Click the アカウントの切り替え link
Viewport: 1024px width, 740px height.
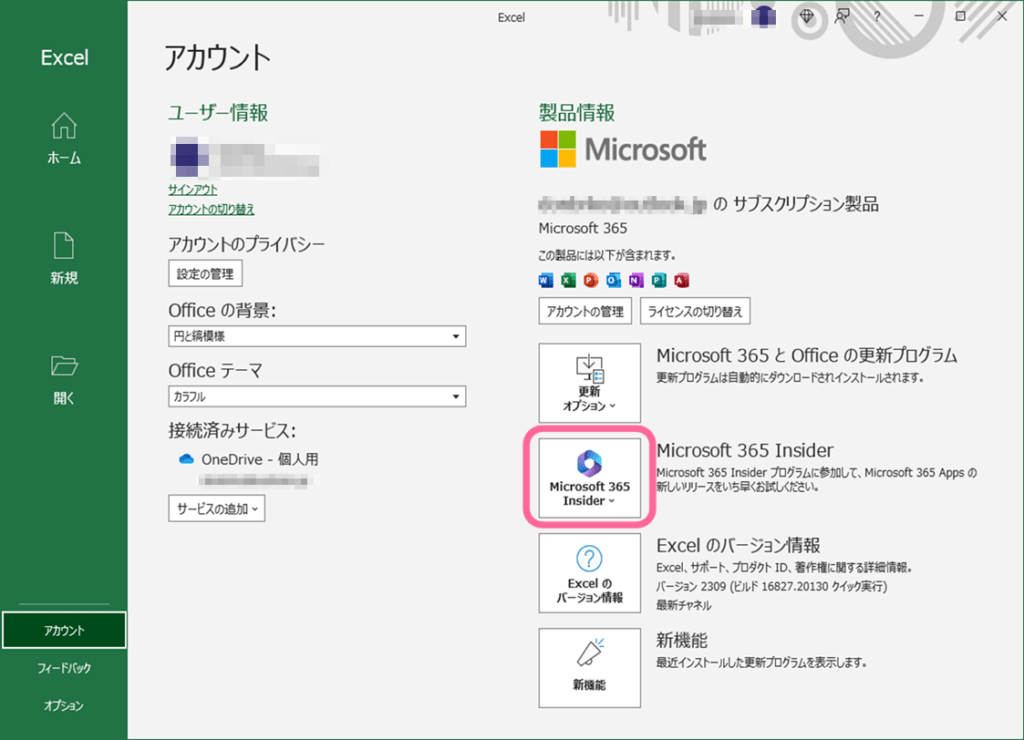(211, 209)
